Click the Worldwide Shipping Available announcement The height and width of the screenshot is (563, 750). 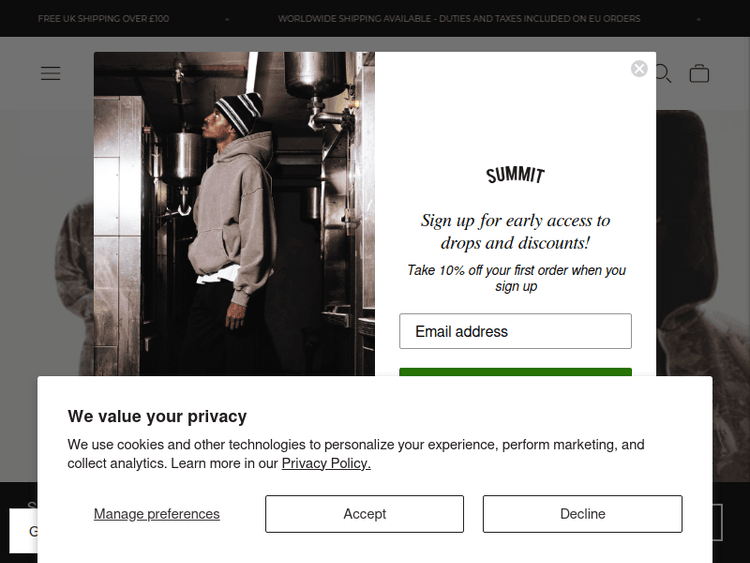pos(459,19)
